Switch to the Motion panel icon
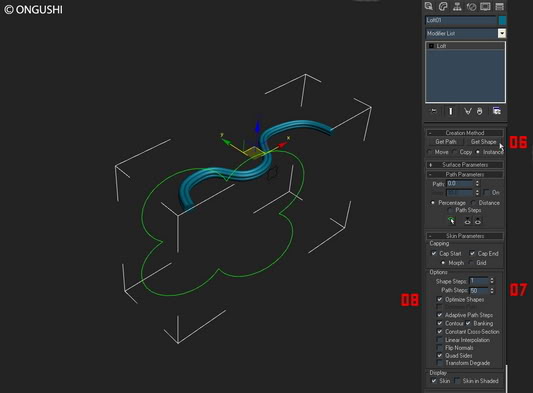Image resolution: width=533 pixels, height=393 pixels. click(471, 6)
